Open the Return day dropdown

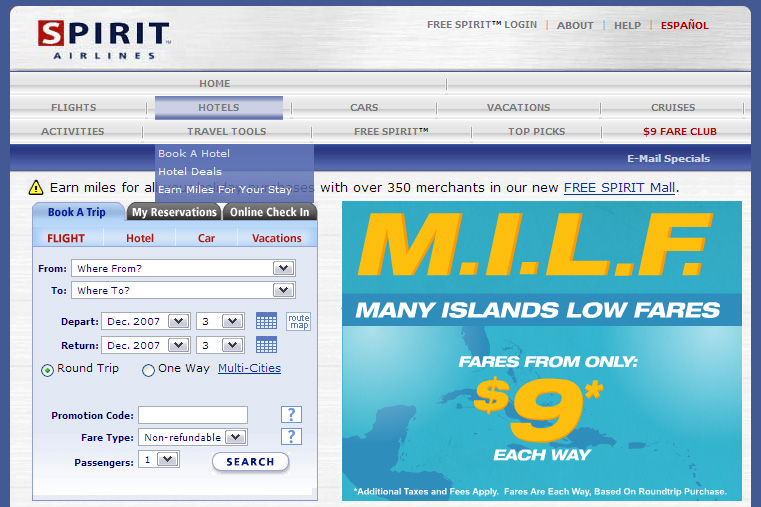(232, 345)
